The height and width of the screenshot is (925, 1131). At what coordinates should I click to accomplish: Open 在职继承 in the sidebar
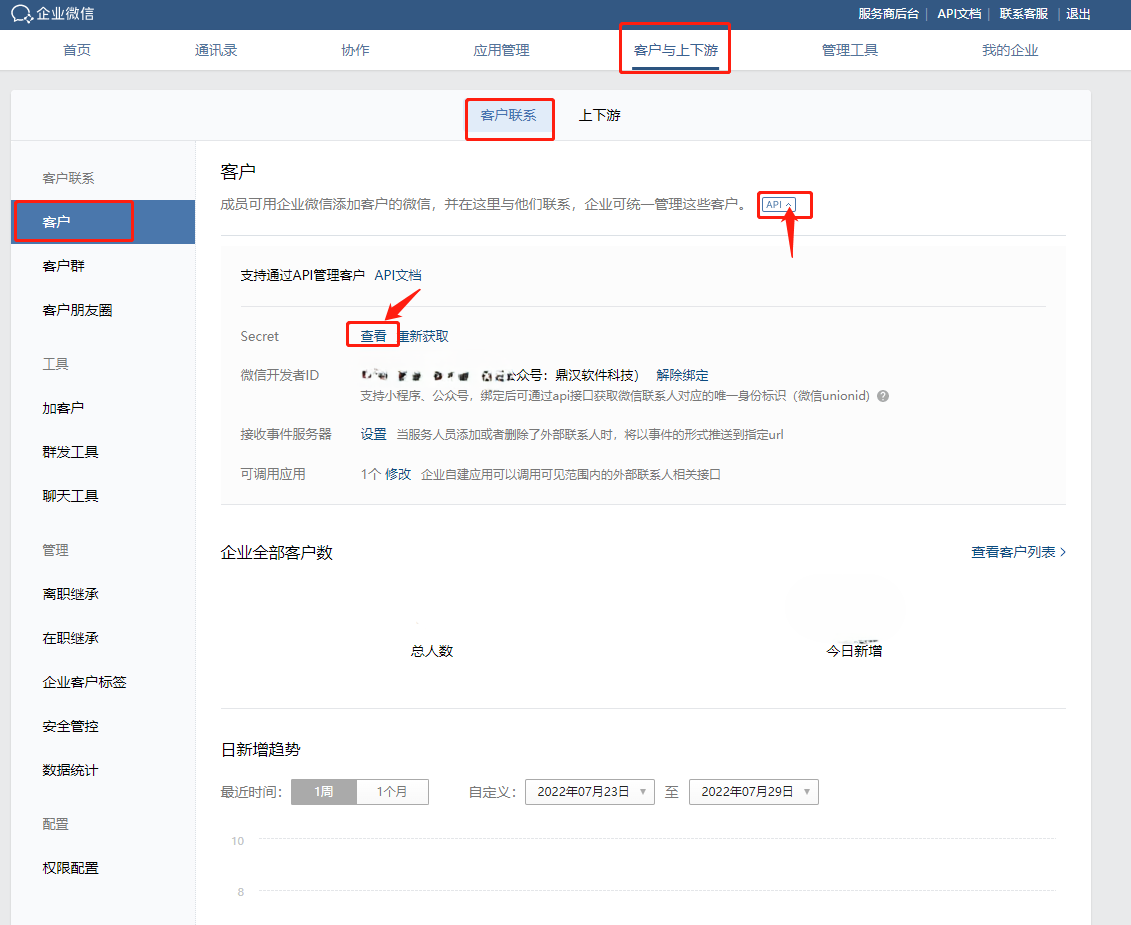(71, 639)
